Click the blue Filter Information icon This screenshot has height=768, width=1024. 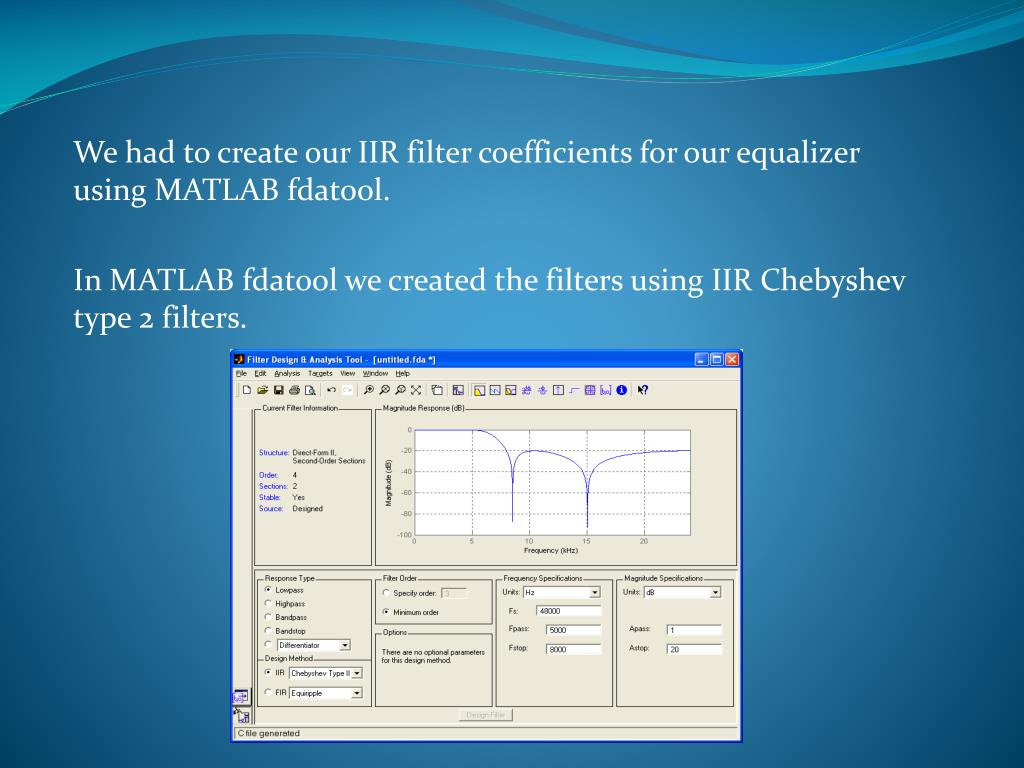click(621, 390)
